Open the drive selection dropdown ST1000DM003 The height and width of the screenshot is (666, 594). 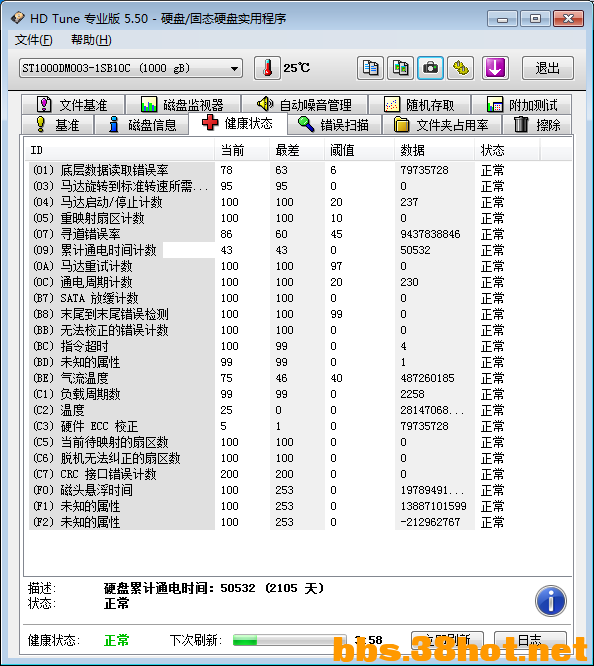tap(131, 68)
